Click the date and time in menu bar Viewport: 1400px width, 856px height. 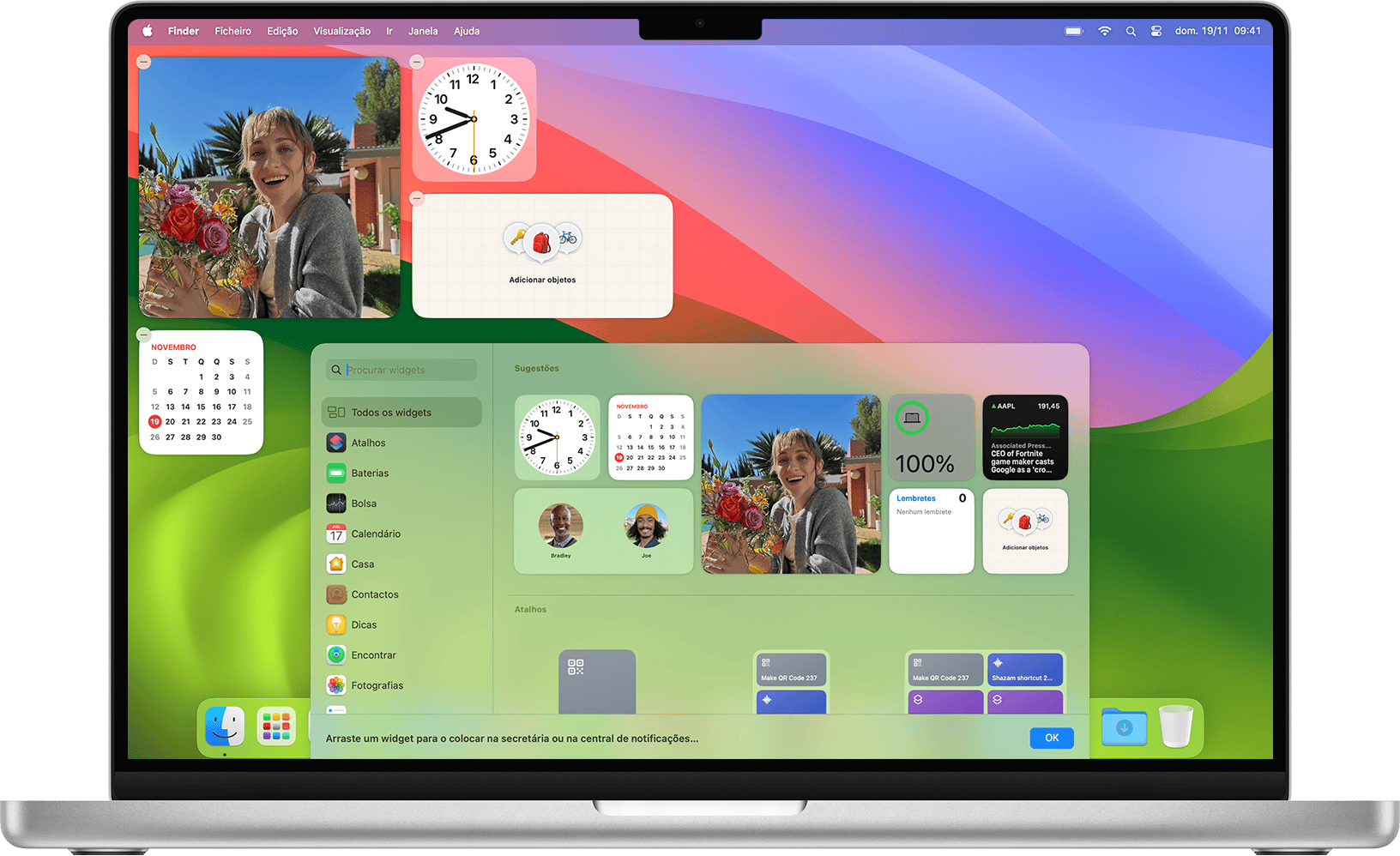pos(1217,31)
